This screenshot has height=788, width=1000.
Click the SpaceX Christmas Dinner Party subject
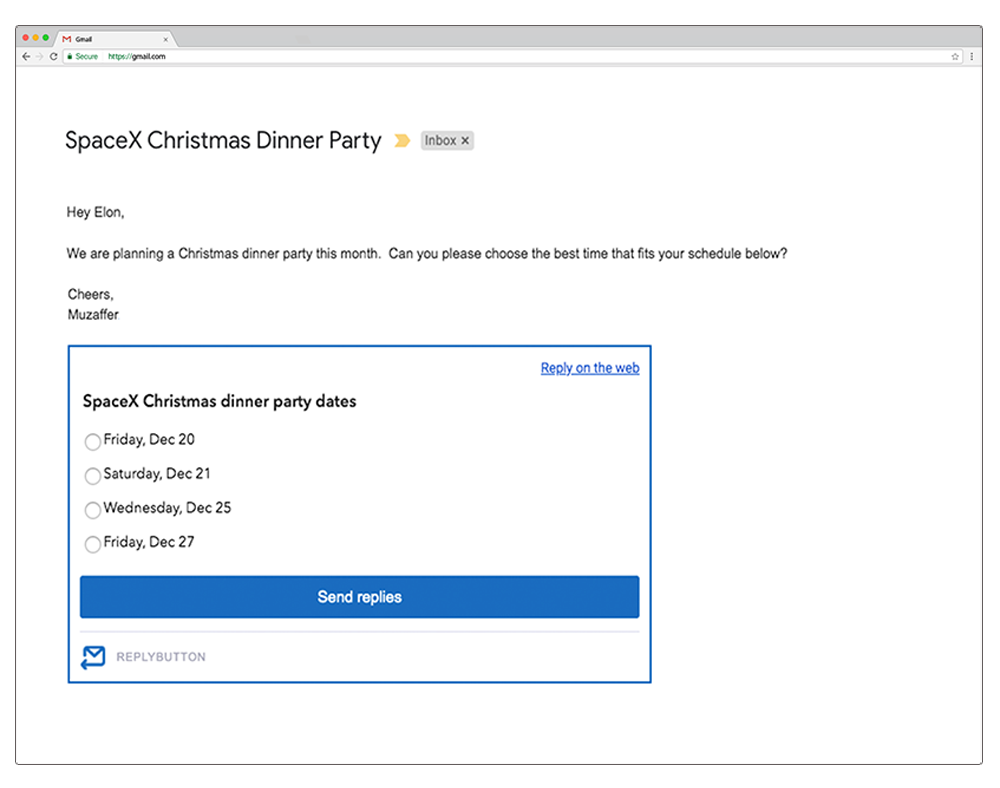tap(223, 140)
